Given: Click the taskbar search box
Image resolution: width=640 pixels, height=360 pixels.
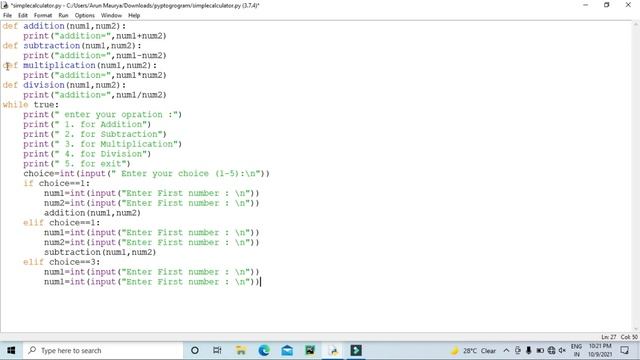Looking at the screenshot, I should (102, 350).
